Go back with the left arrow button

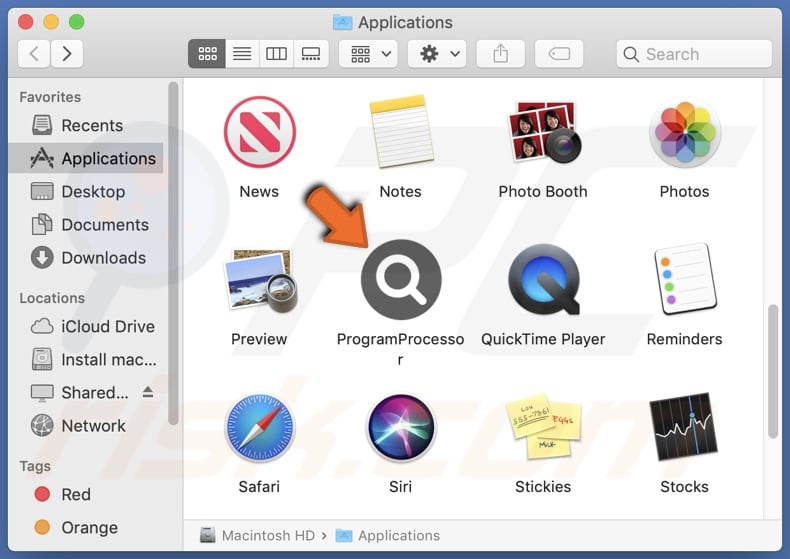coord(34,54)
